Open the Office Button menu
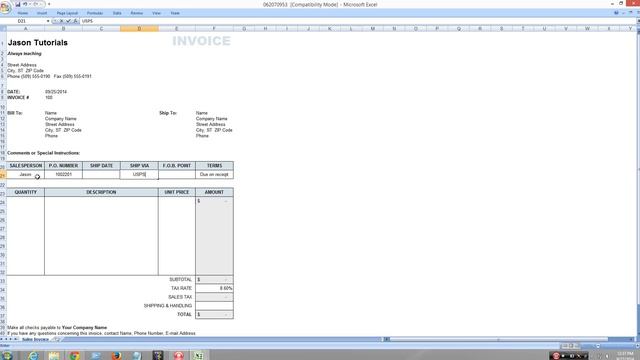Screen dimensions: 640x360 pos(5,7)
